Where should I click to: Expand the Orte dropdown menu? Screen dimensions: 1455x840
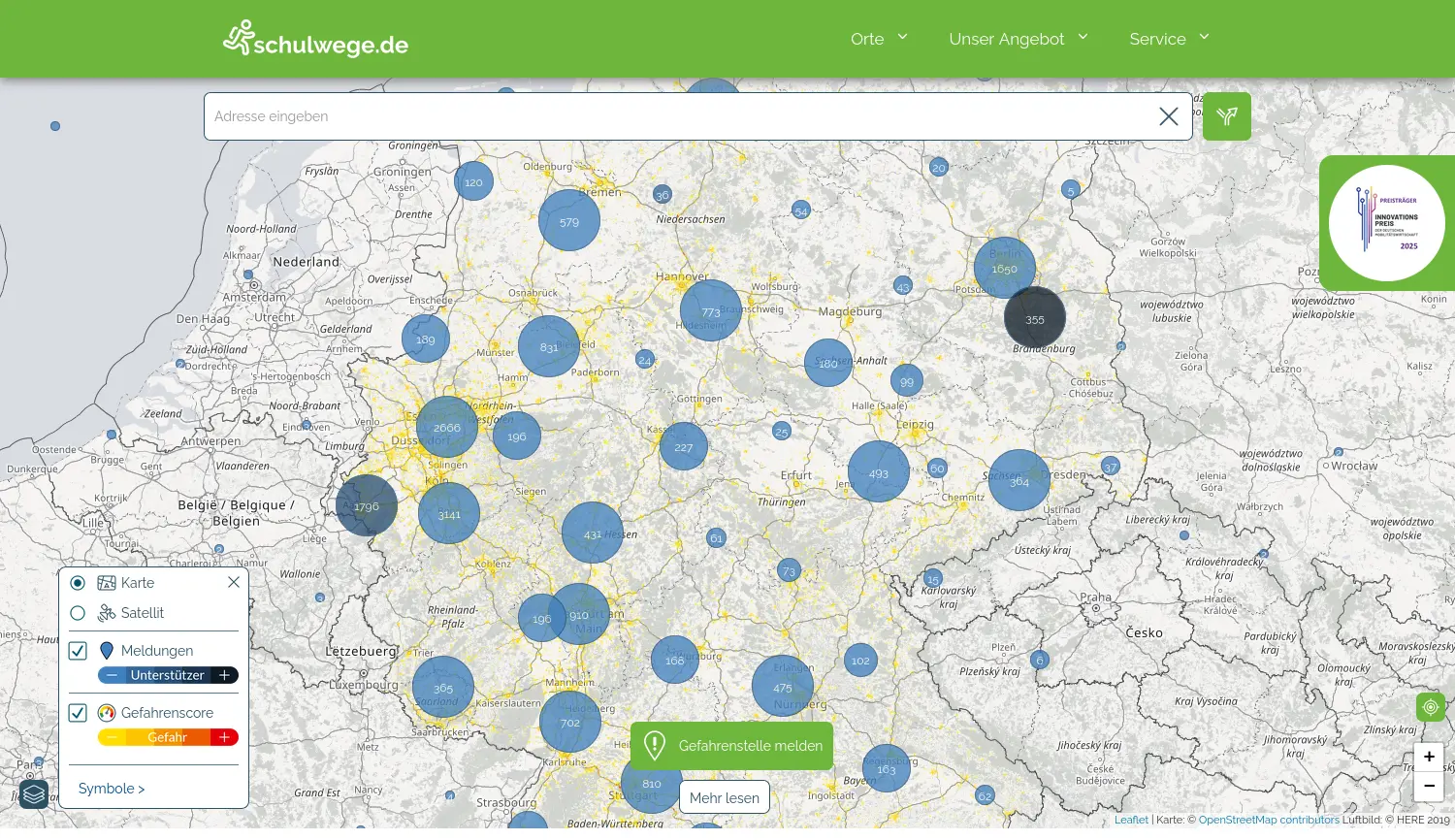[879, 39]
